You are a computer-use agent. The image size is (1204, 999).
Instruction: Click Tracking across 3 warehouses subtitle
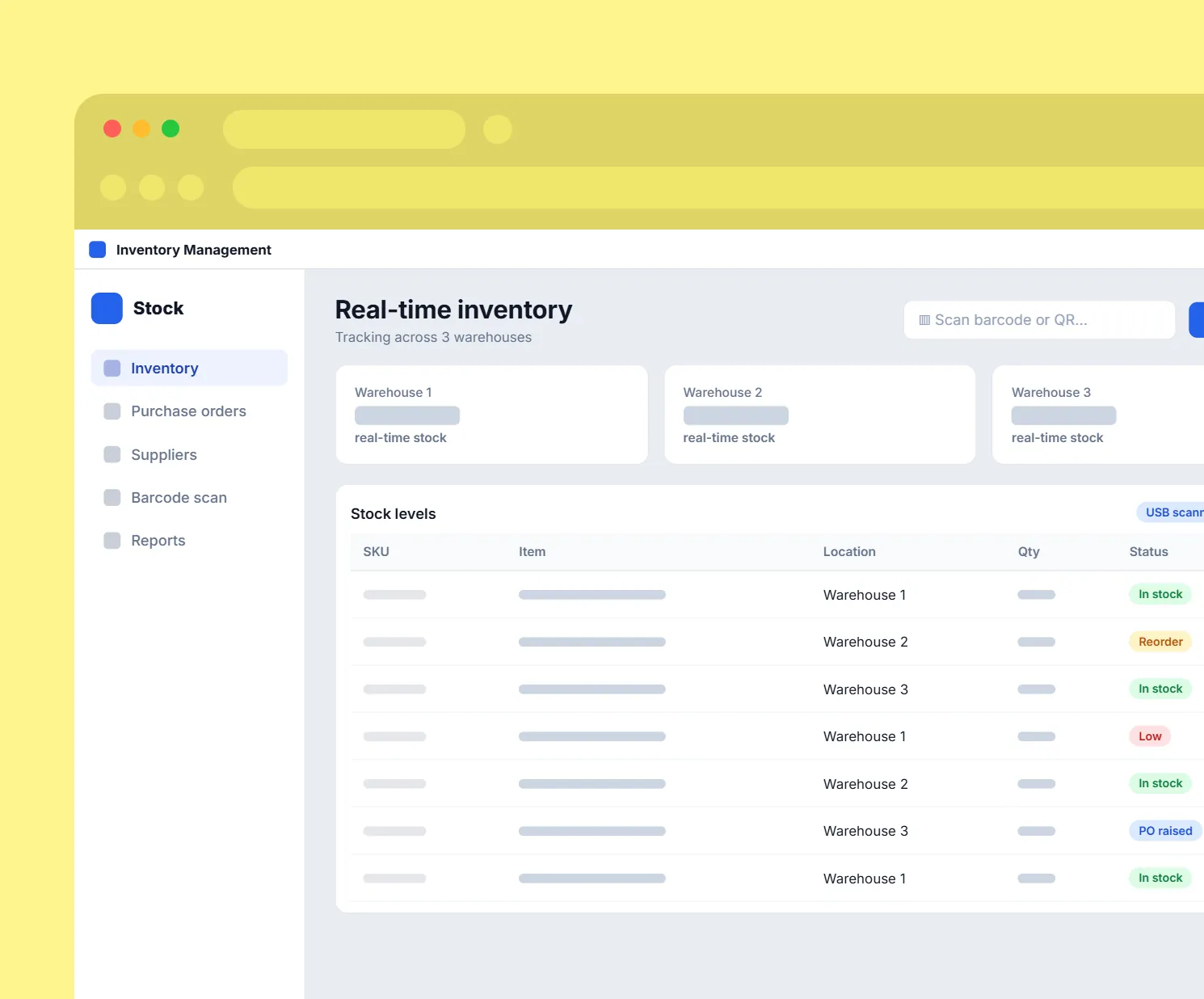tap(434, 337)
